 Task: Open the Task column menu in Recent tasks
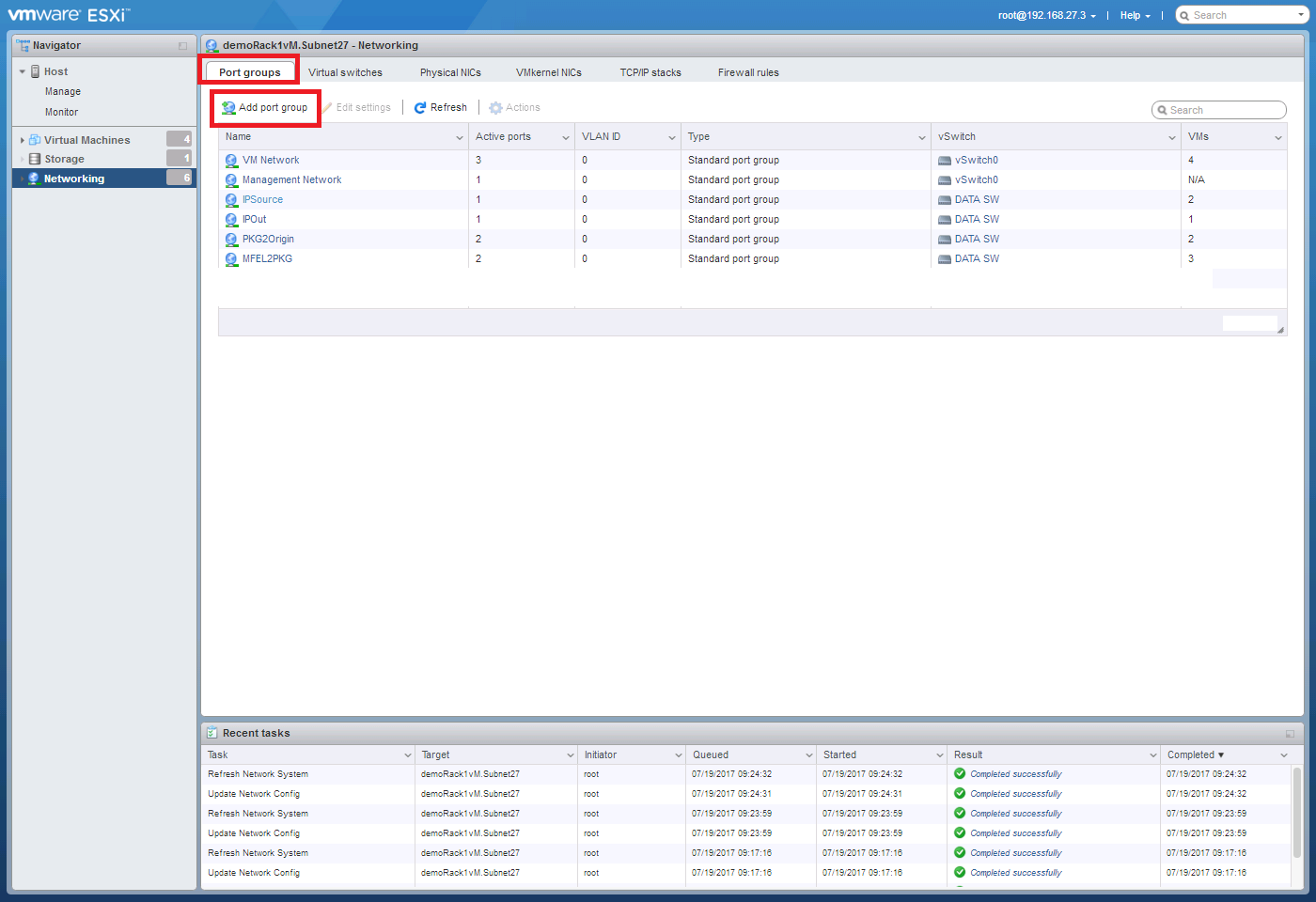point(408,755)
